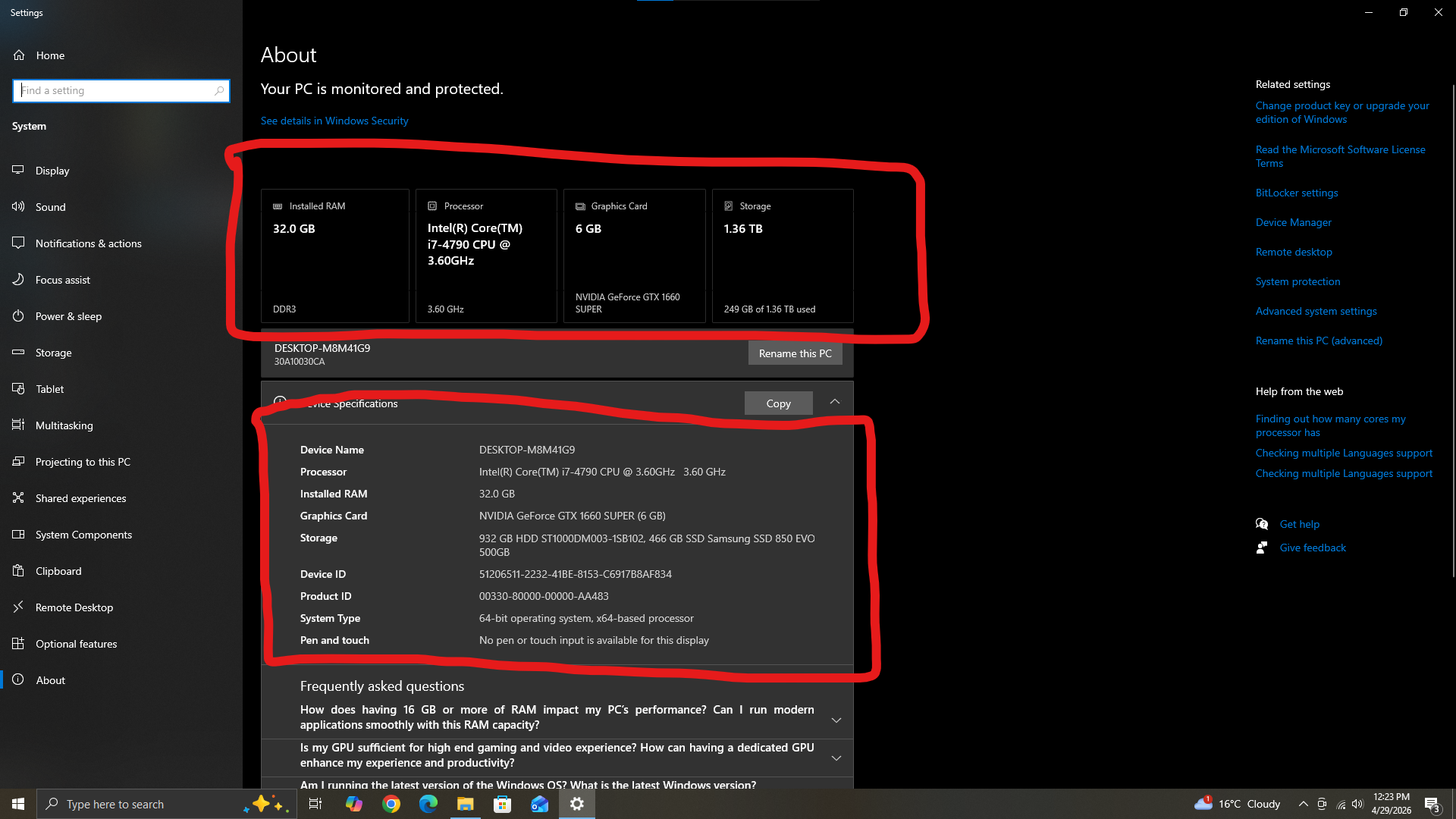Screen dimensions: 1456x819
Task: Open Advanced system settings link
Action: pos(1316,311)
